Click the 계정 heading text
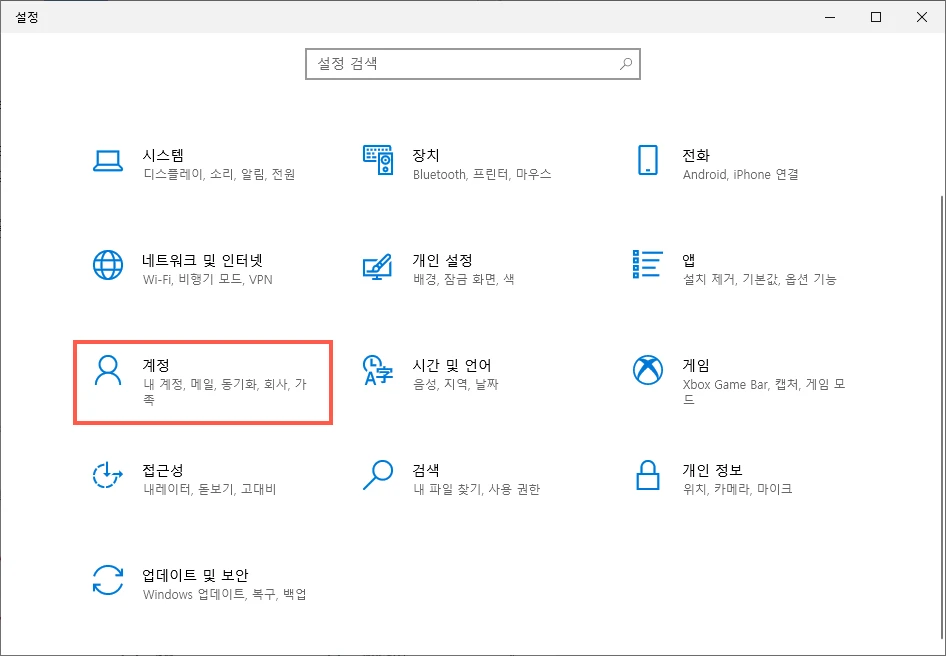 click(156, 365)
